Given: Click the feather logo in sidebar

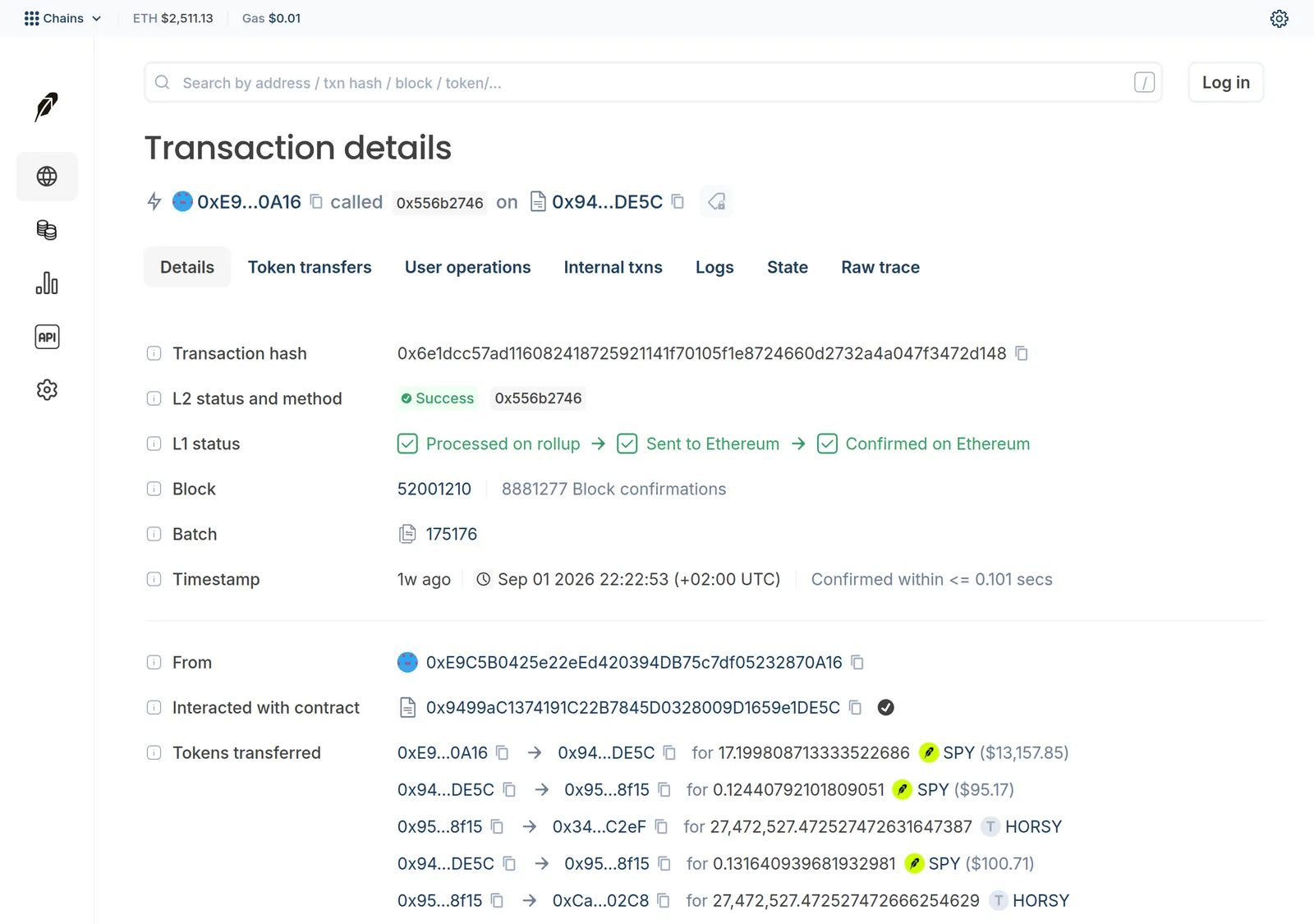Looking at the screenshot, I should [47, 107].
